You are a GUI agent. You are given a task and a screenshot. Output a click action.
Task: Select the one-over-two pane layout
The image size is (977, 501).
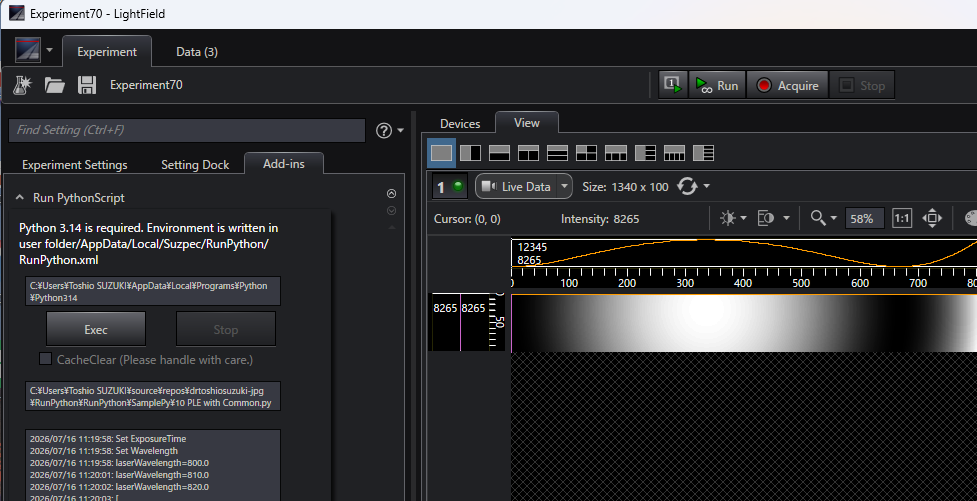coord(528,153)
